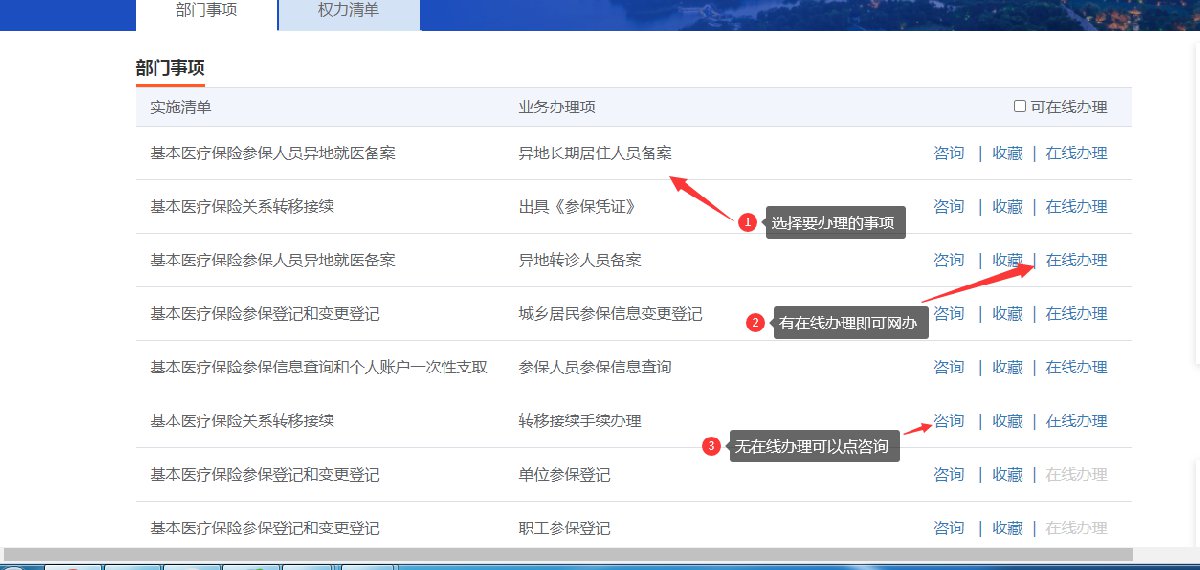Click 基本医疗保险参保信息查询和个人账户一次性支取 entry
Viewport: 1200px width, 570px height.
click(319, 367)
